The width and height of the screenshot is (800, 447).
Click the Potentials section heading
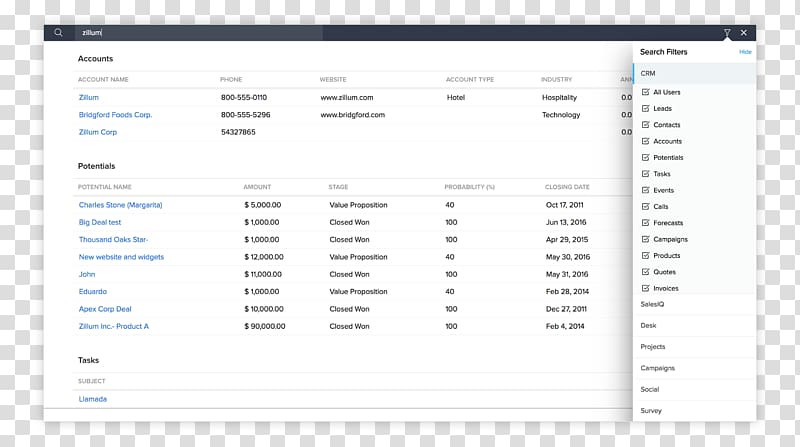coord(96,166)
